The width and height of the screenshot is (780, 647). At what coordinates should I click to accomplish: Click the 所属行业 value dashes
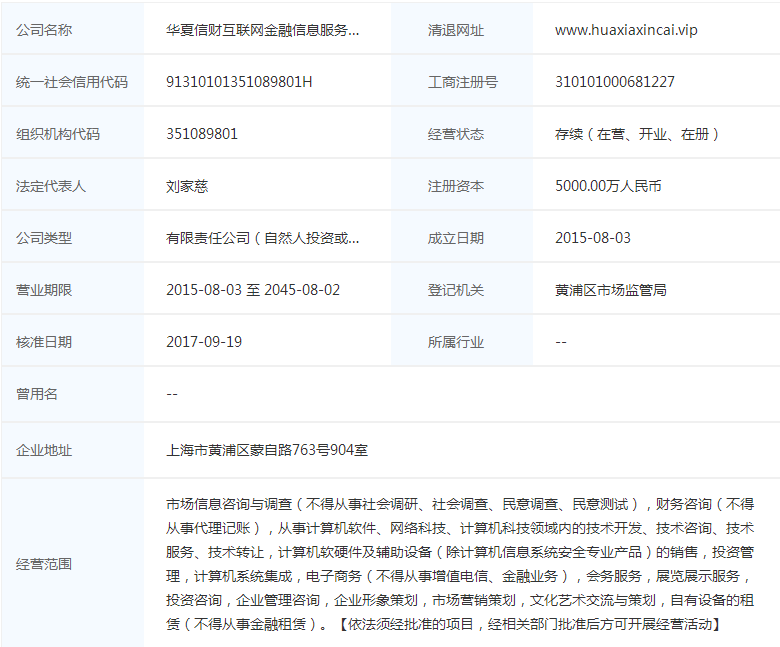click(561, 342)
